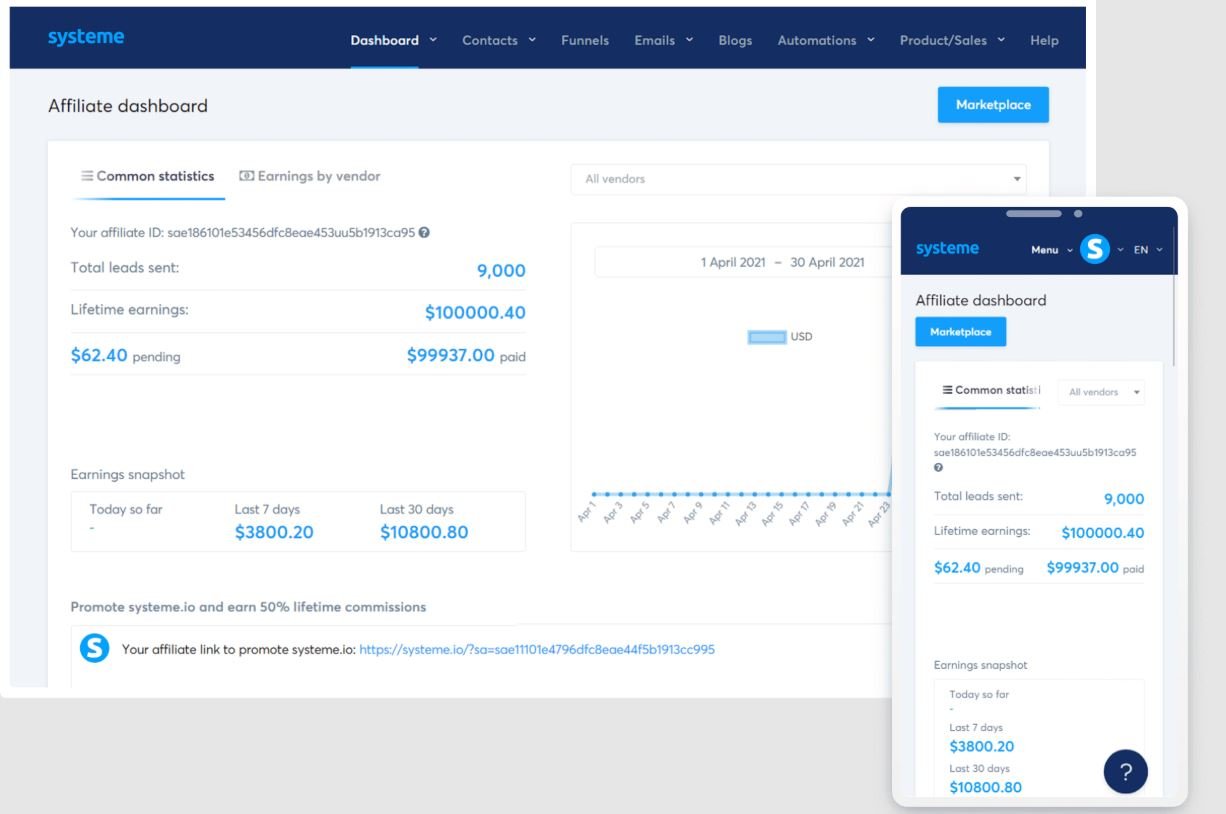Open the question mark help chat button
This screenshot has height=814, width=1226.
1126,772
